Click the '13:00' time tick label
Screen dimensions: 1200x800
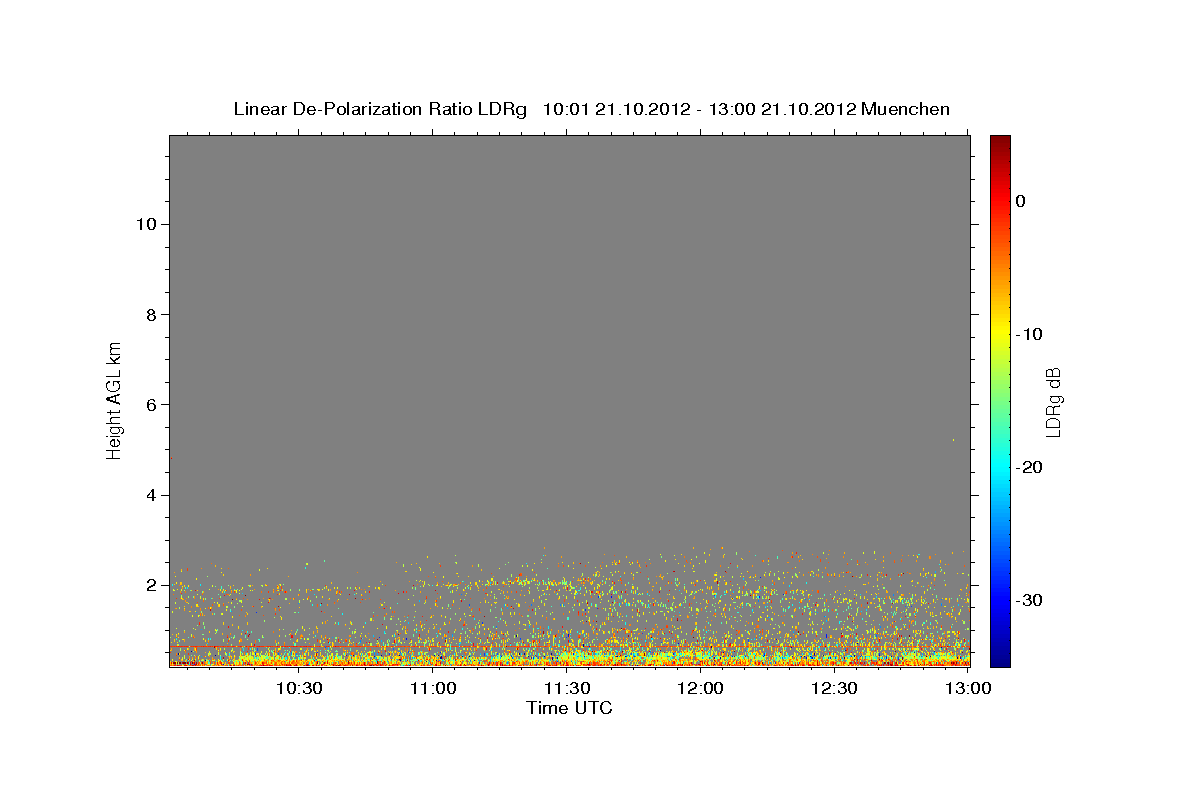tap(968, 688)
